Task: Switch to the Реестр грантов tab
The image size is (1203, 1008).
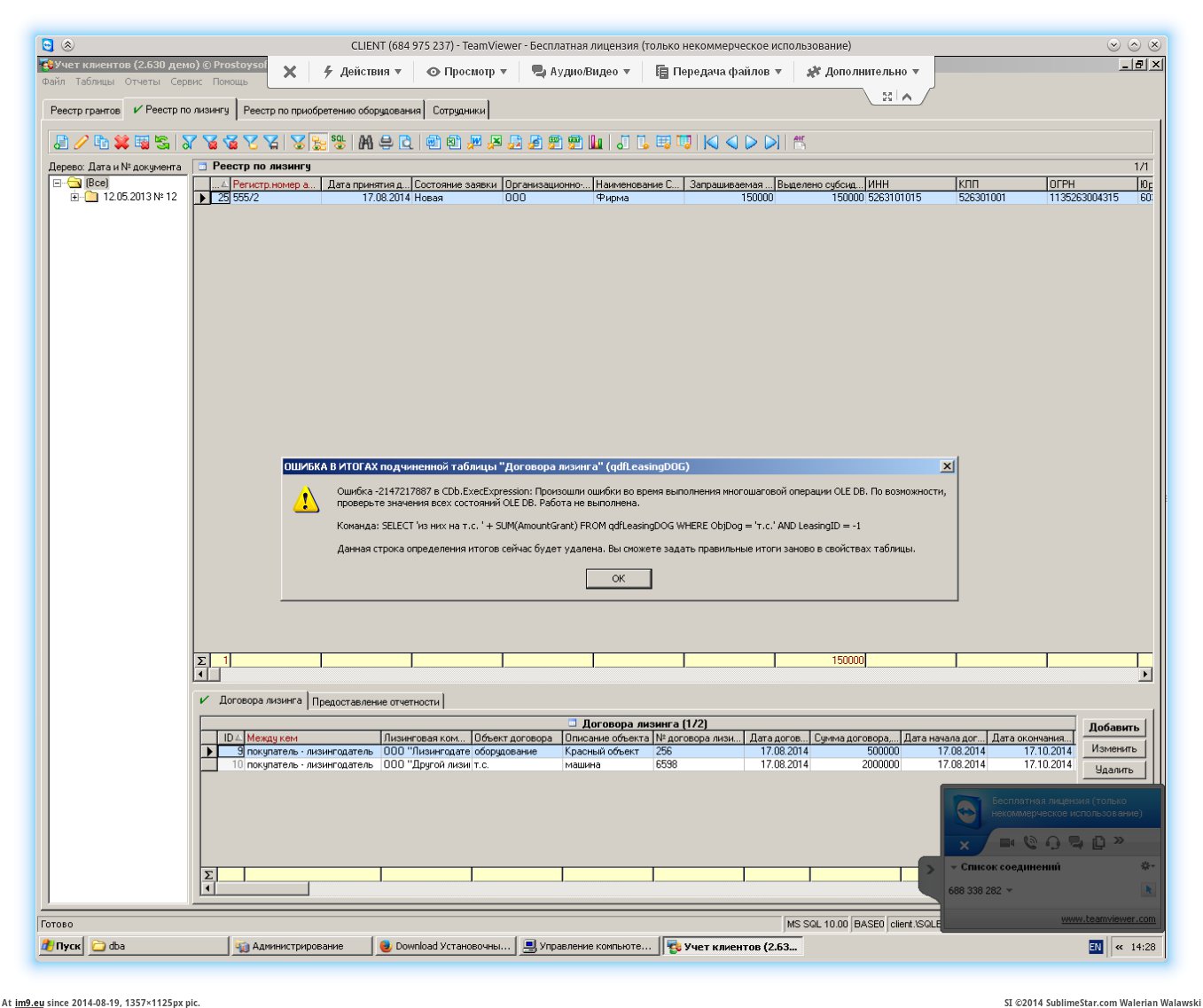Action: [84, 110]
